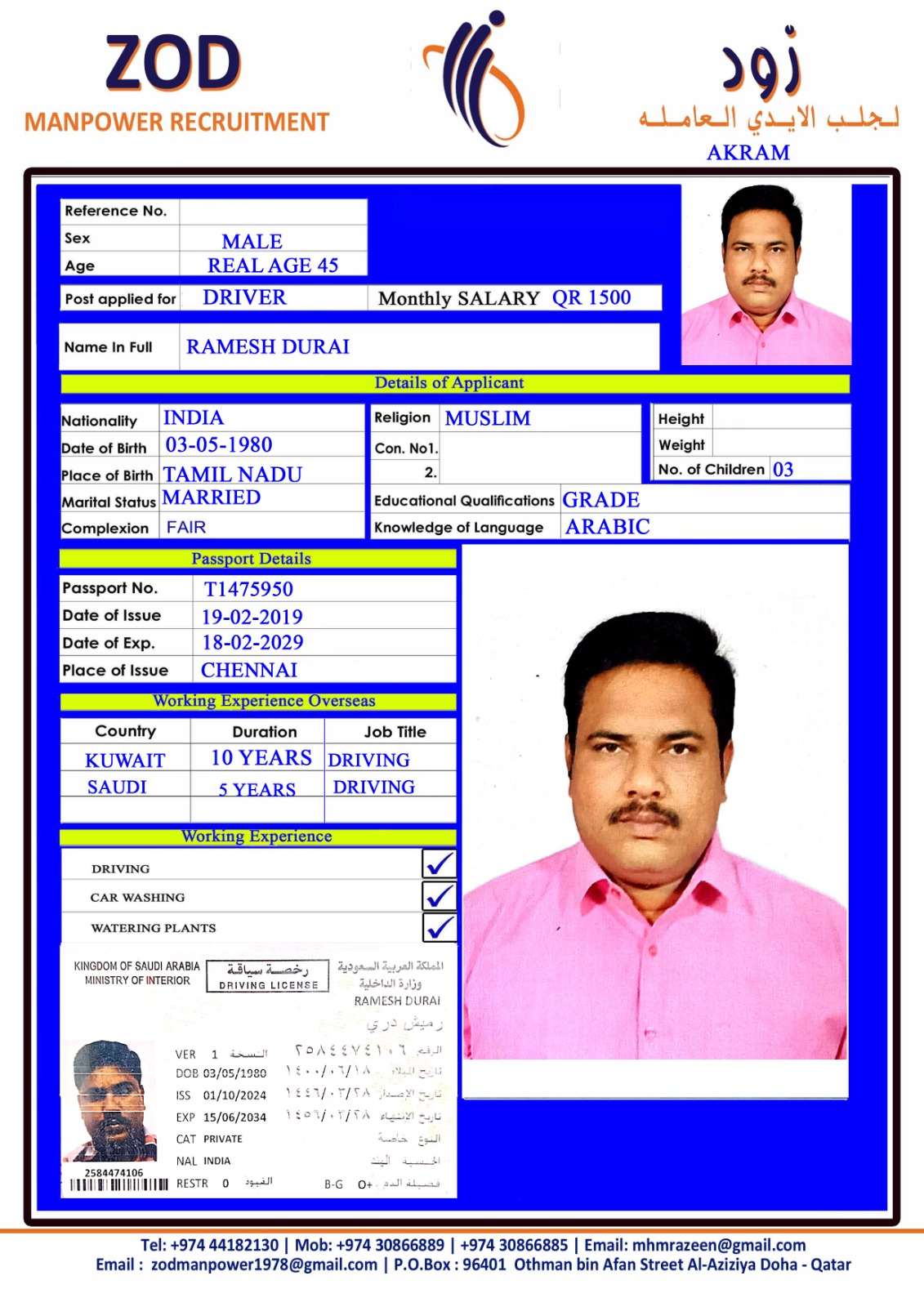924x1307 pixels.
Task: Click the empty Reference No. field
Action: click(273, 212)
